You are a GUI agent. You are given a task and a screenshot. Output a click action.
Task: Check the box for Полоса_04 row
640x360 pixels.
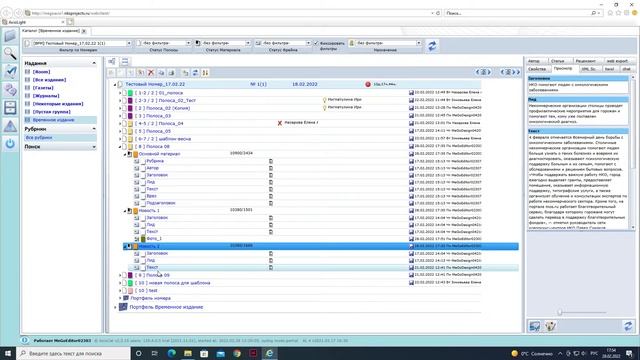click(x=124, y=123)
